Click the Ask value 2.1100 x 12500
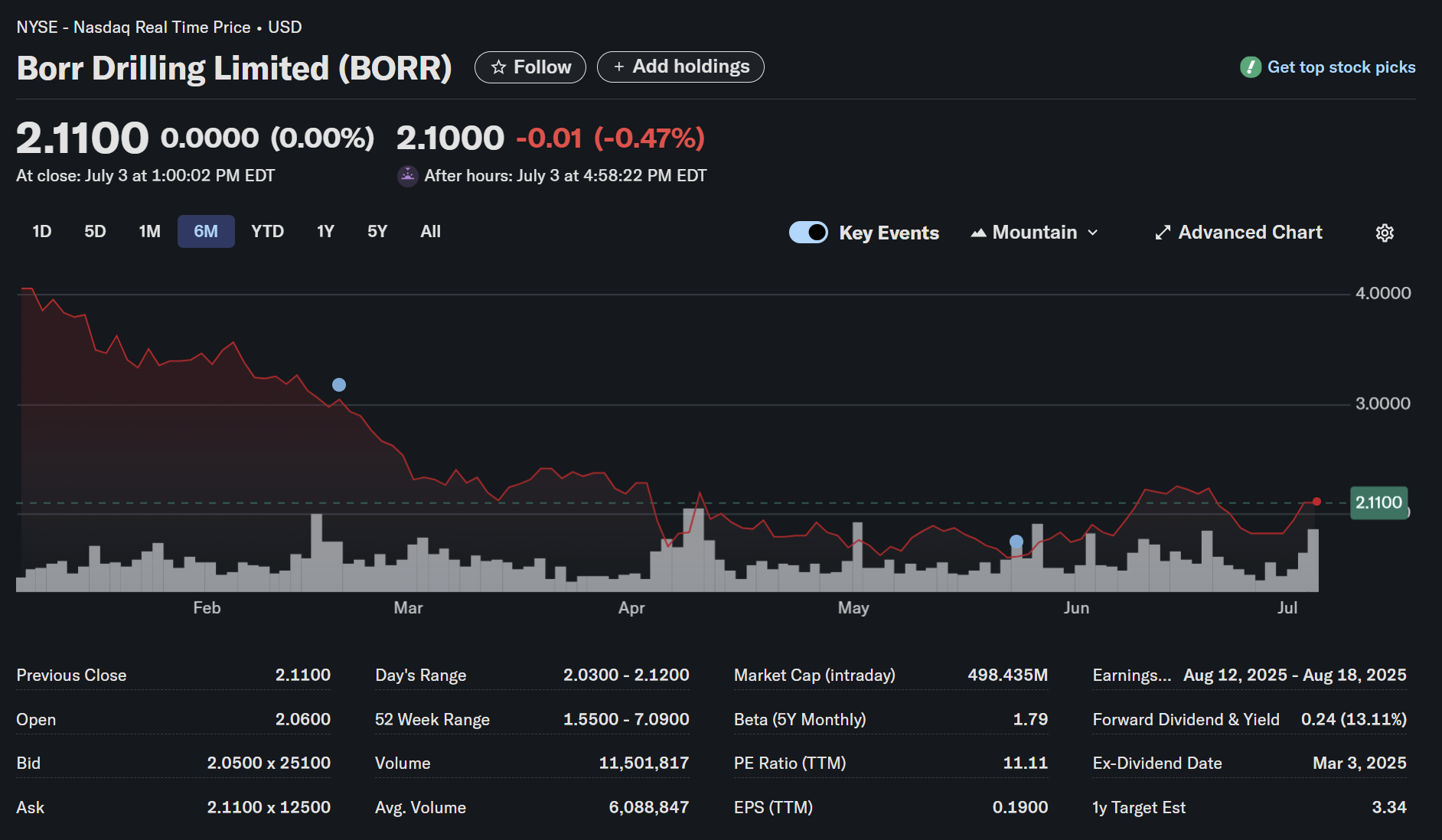 pos(269,808)
